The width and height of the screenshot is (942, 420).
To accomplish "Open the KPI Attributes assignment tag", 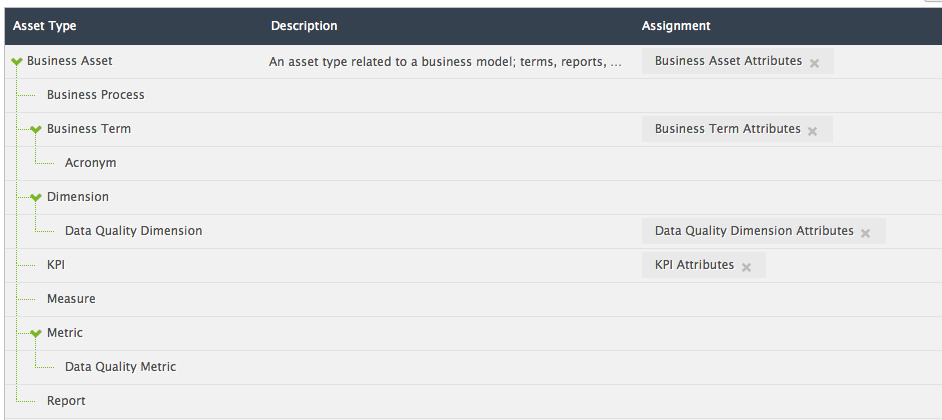I will click(694, 265).
